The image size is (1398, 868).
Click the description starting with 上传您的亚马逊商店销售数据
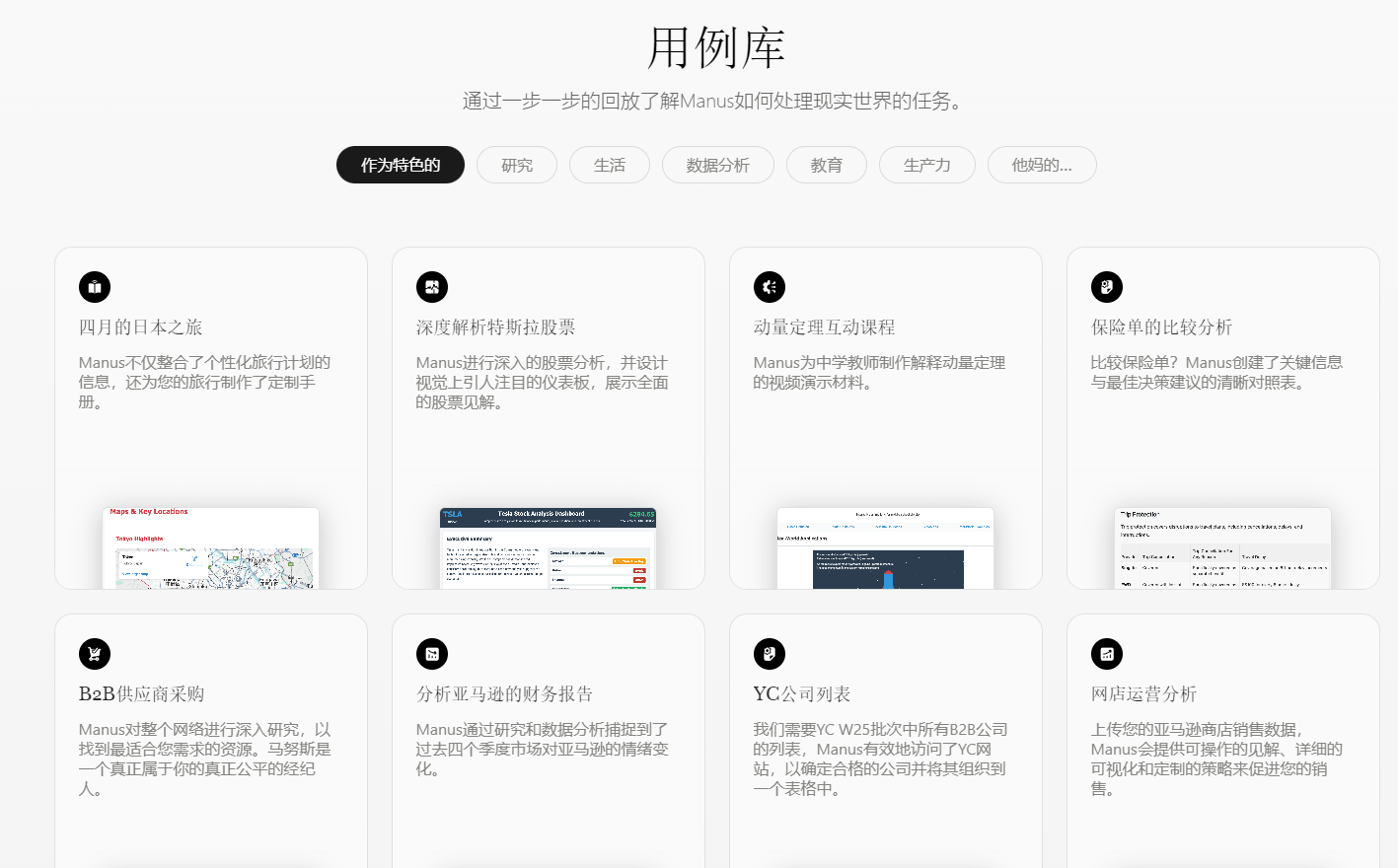tap(1216, 759)
